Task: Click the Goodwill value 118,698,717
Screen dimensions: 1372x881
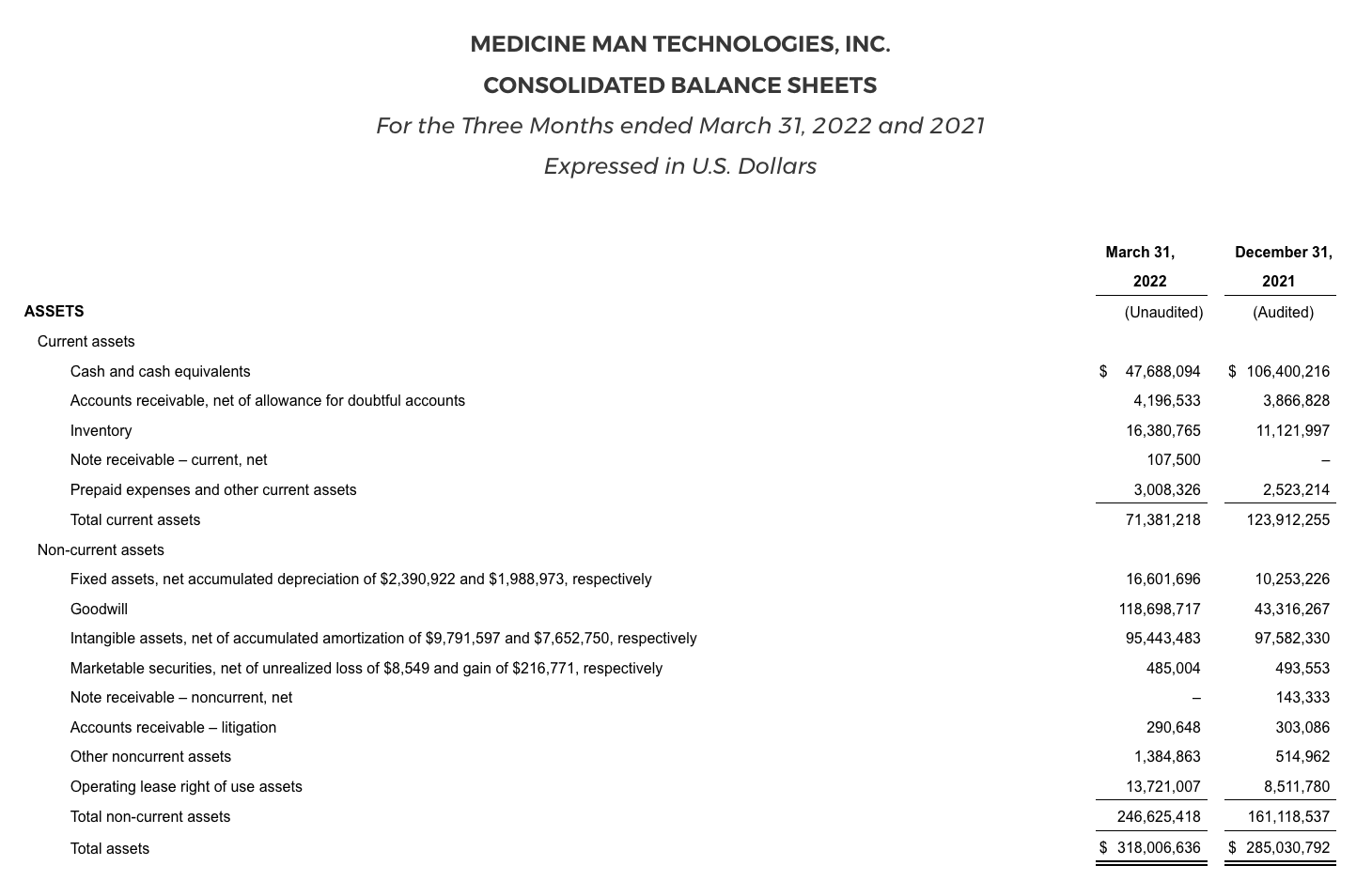Action: [1159, 609]
